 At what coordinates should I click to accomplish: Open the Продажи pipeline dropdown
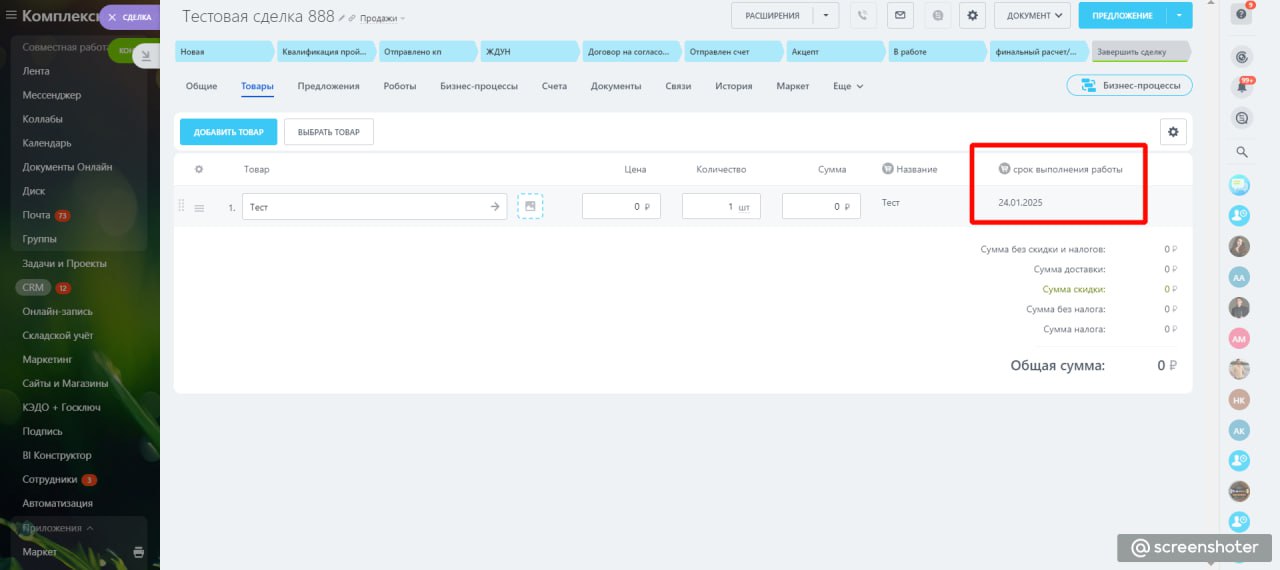(x=382, y=18)
